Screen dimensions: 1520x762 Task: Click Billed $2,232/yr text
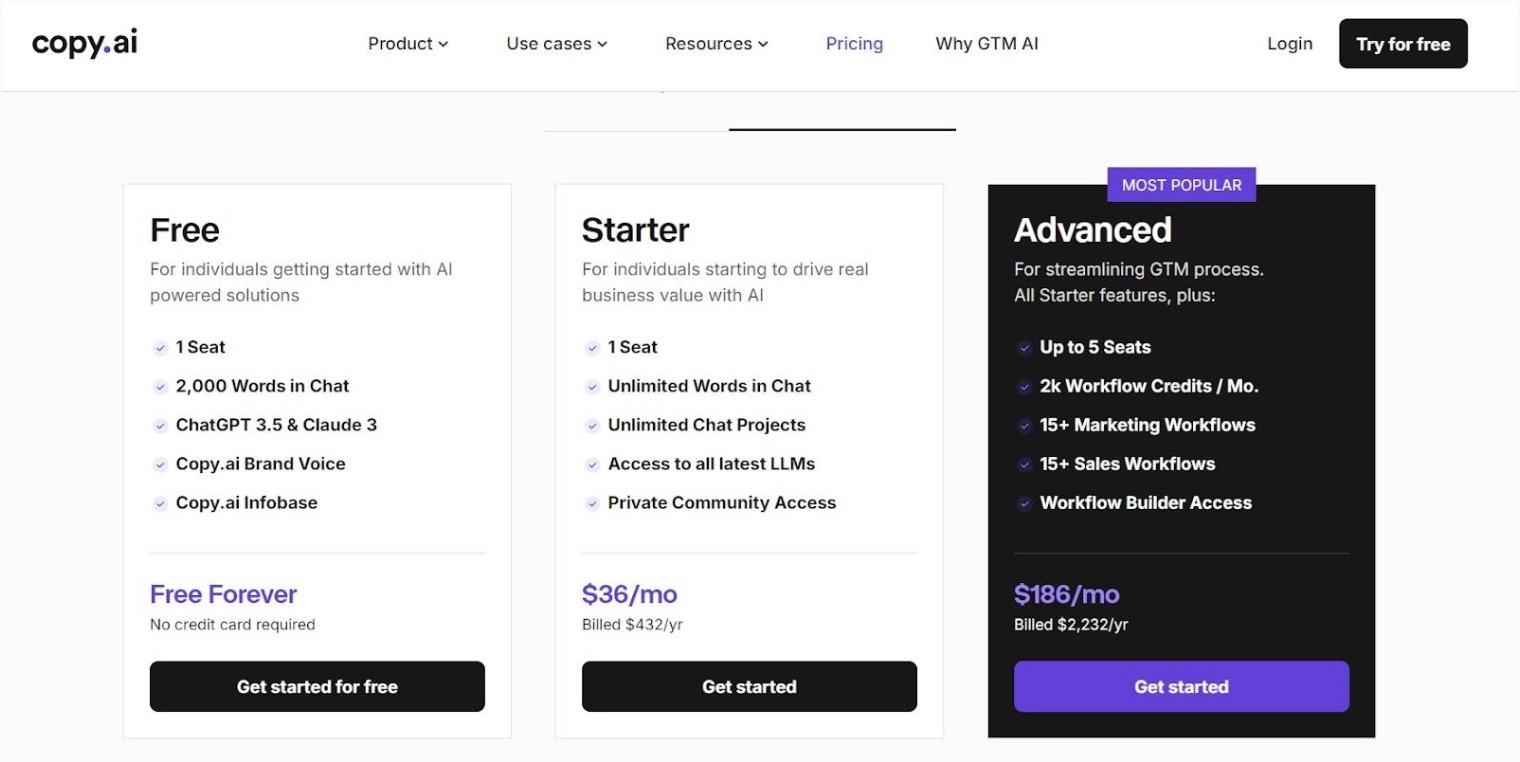click(1071, 625)
